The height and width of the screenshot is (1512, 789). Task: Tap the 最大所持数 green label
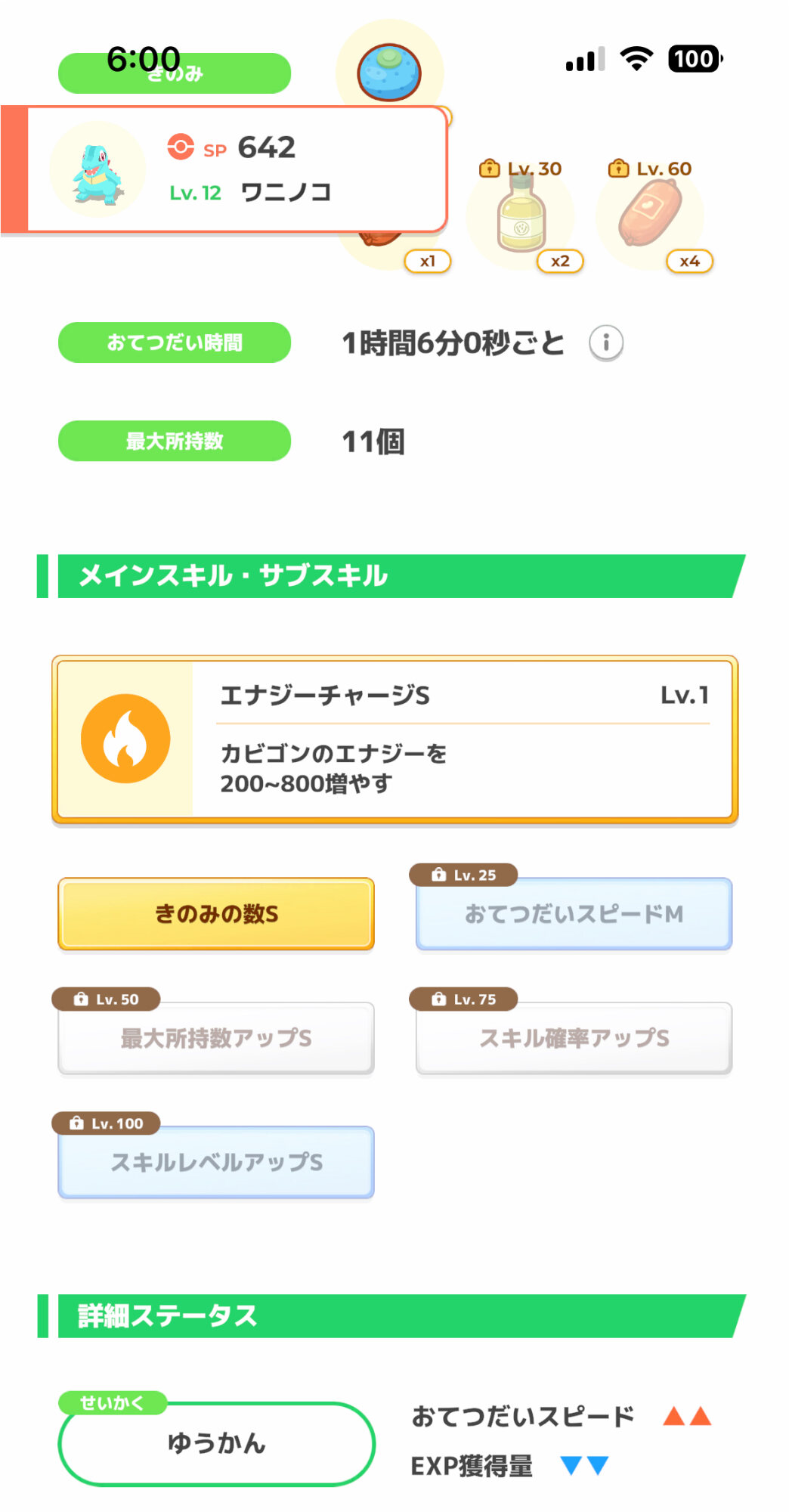(x=175, y=442)
